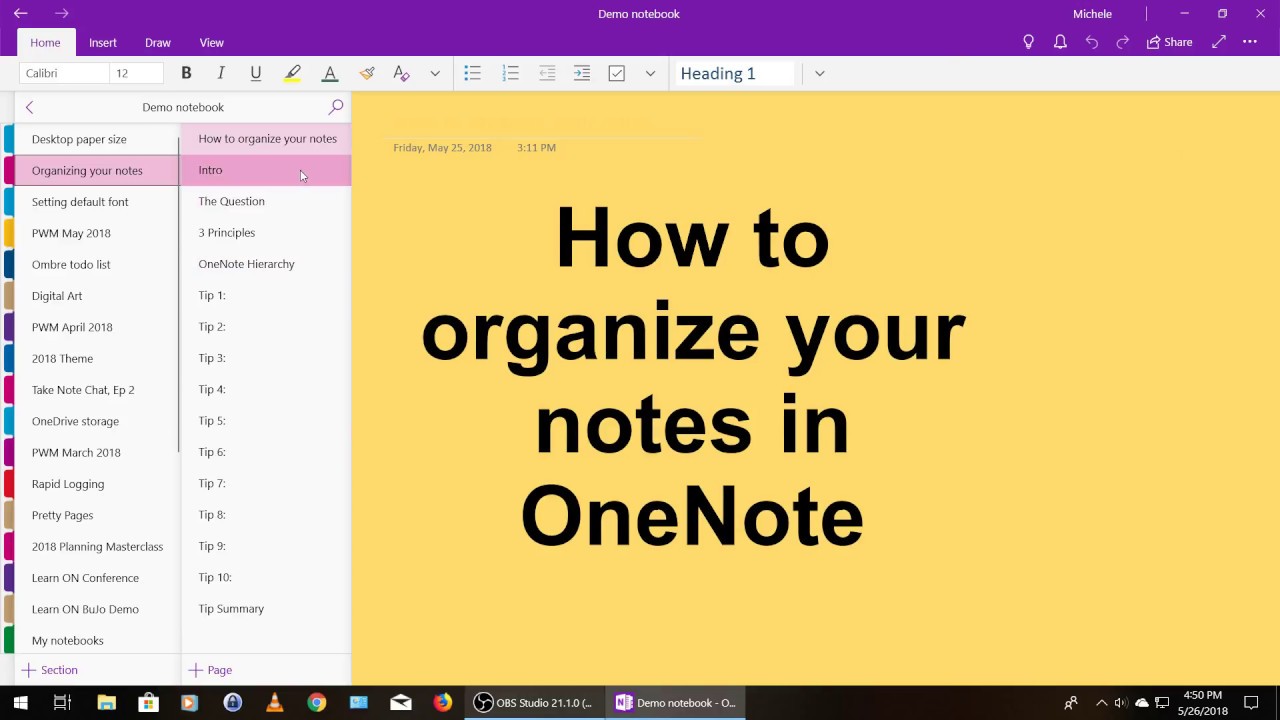1280x720 pixels.
Task: Open the Home tab
Action: point(45,43)
